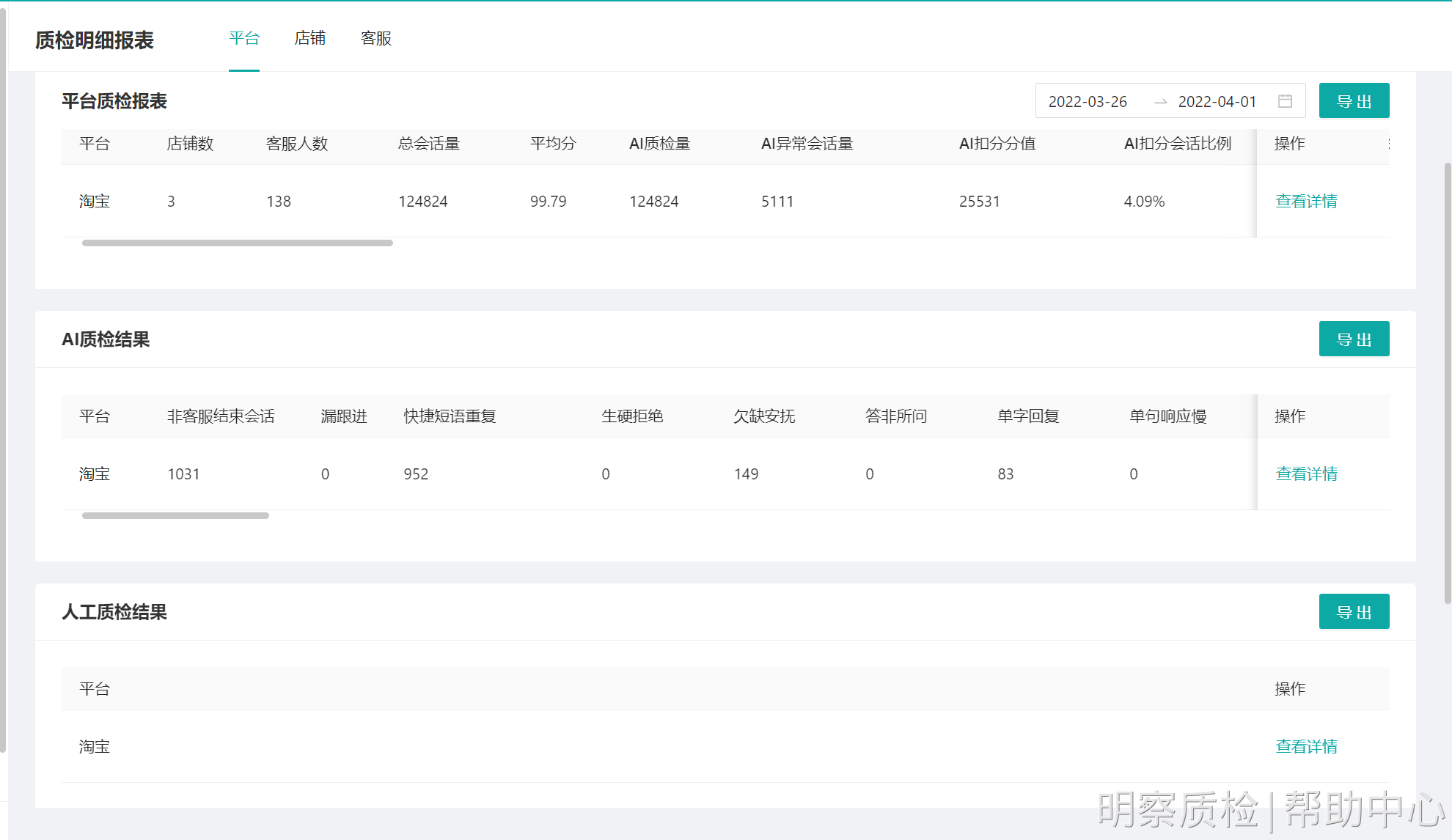
Task: Click the 欠缺安抚 column header
Action: (764, 416)
